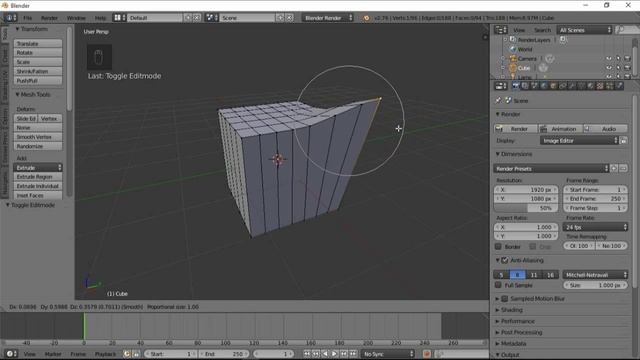Play the animation forward

pos(334,354)
